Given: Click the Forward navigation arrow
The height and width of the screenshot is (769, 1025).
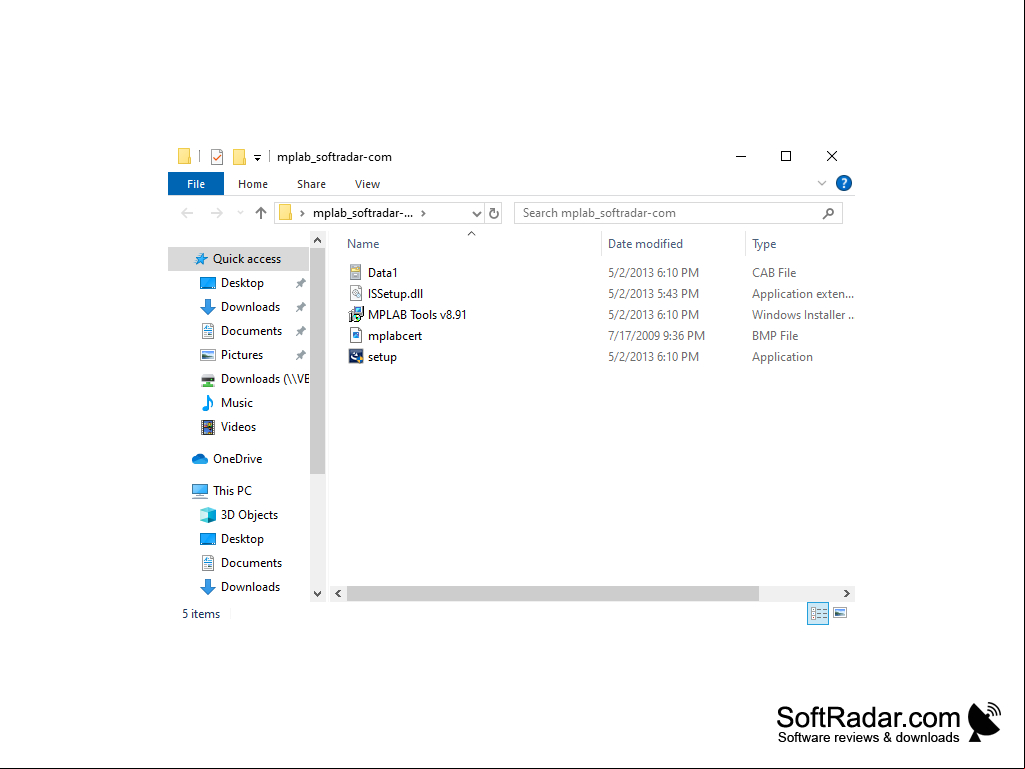Looking at the screenshot, I should pyautogui.click(x=216, y=213).
